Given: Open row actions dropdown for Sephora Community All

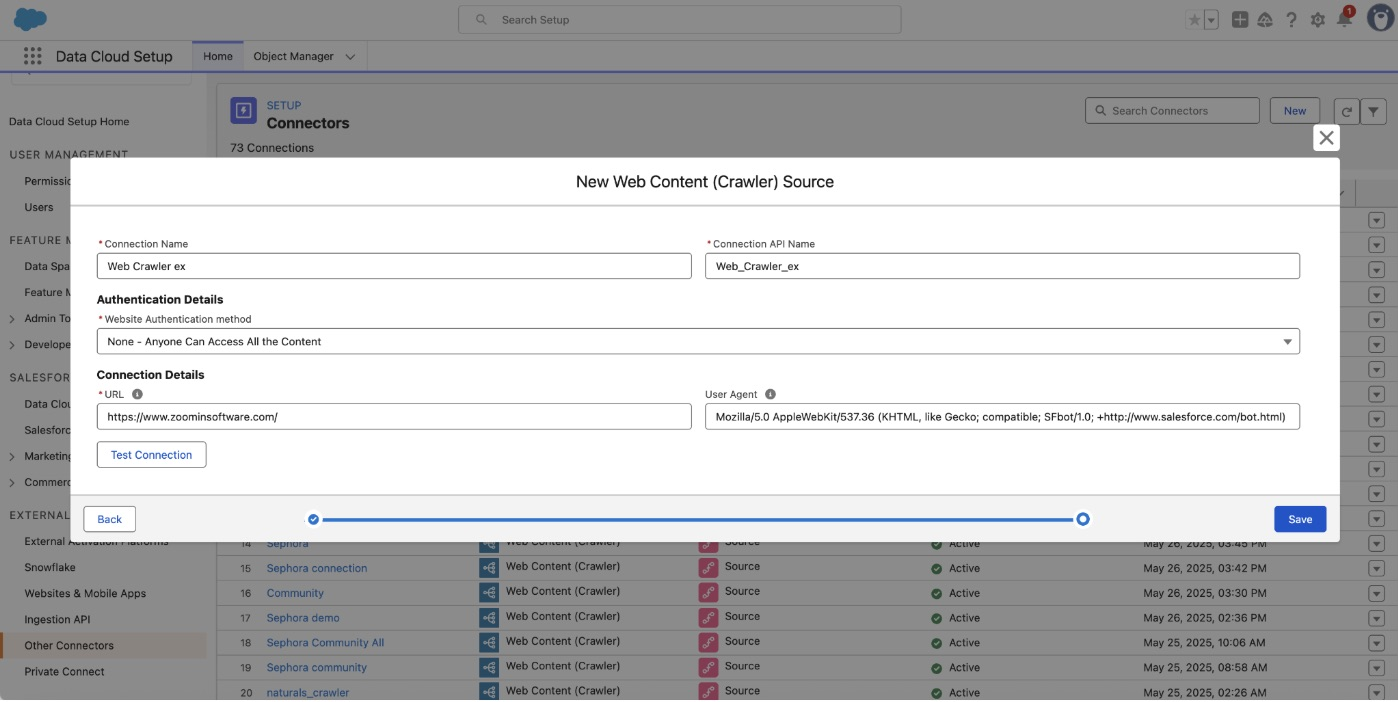Looking at the screenshot, I should point(1376,643).
